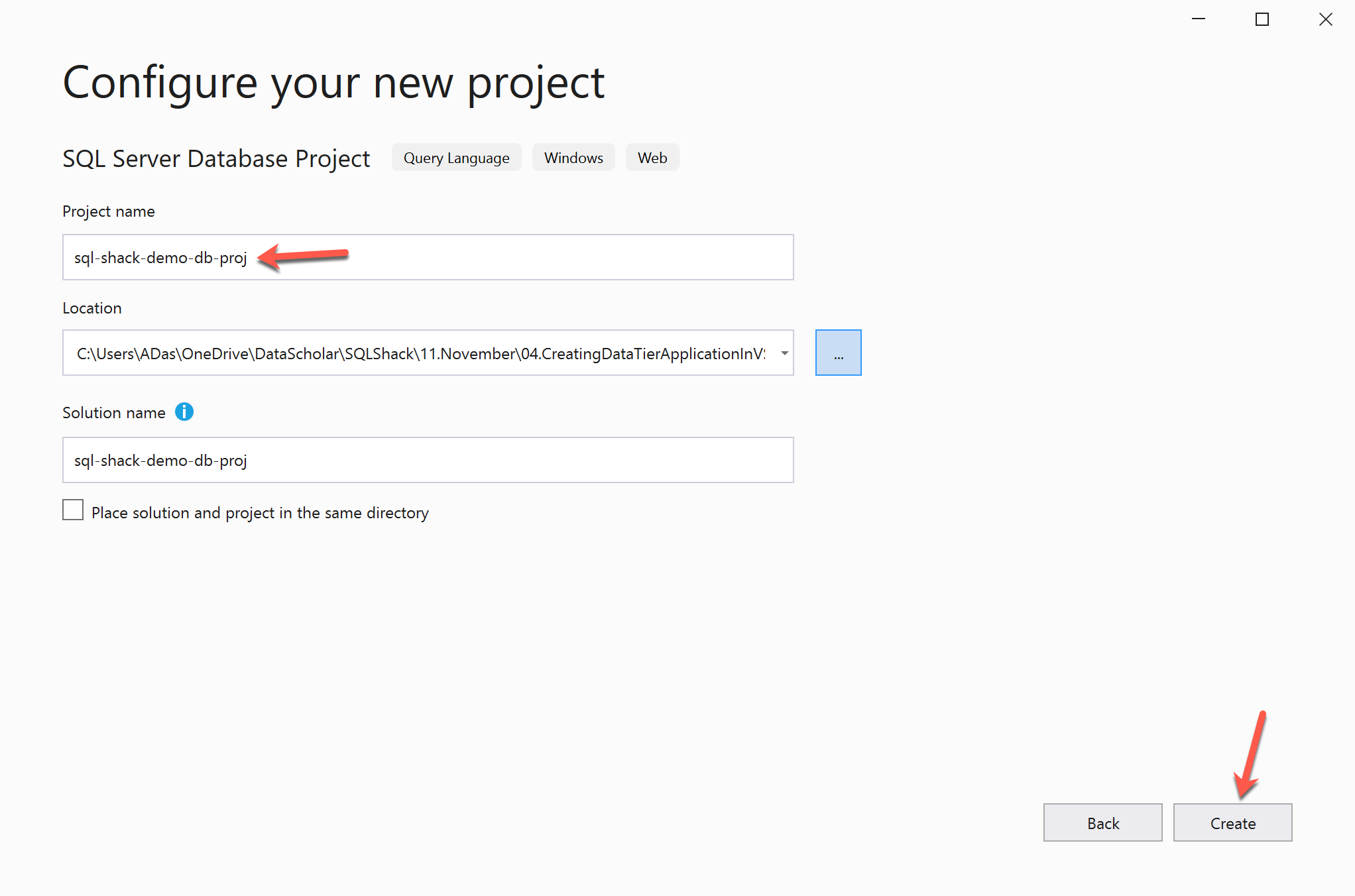Expand the Location dropdown arrow
This screenshot has width=1355, height=896.
point(784,353)
